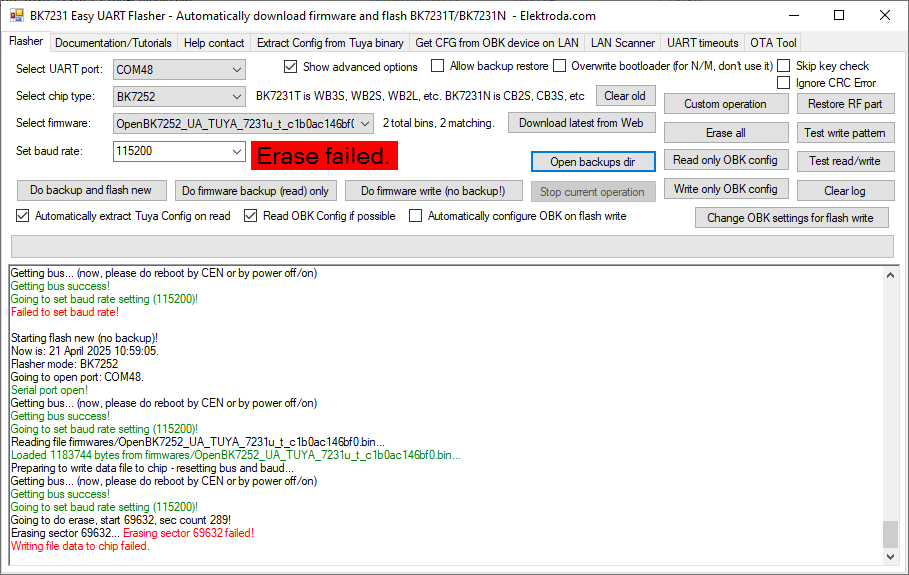The width and height of the screenshot is (909, 575).
Task: Open the Help contact tab
Action: click(214, 43)
